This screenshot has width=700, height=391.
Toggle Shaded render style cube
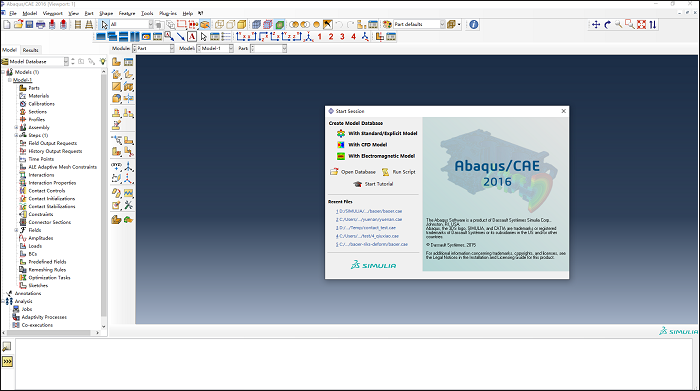coord(242,25)
